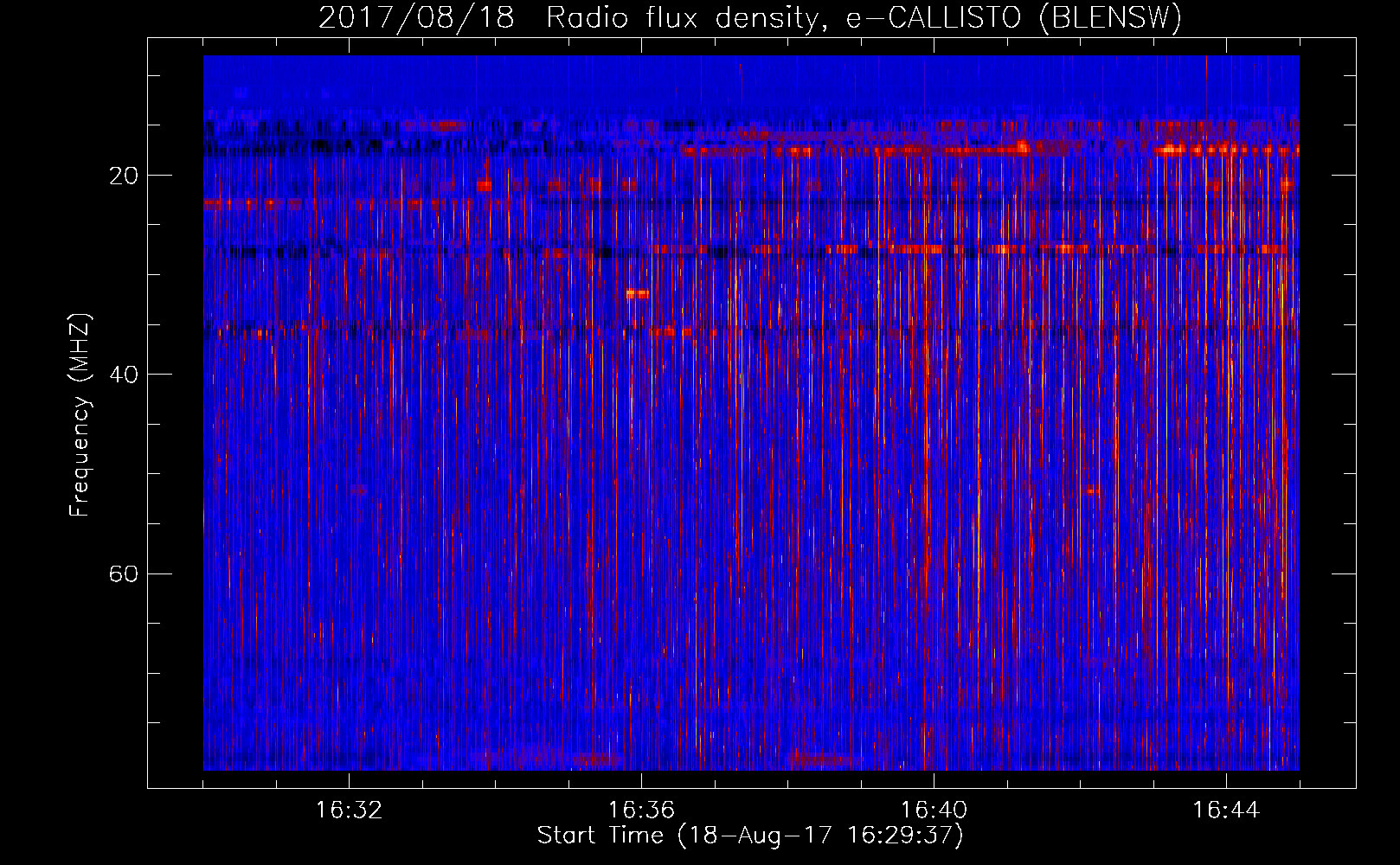Viewport: 1400px width, 865px height.
Task: Click the 16:32 time tick label
Action: click(349, 811)
